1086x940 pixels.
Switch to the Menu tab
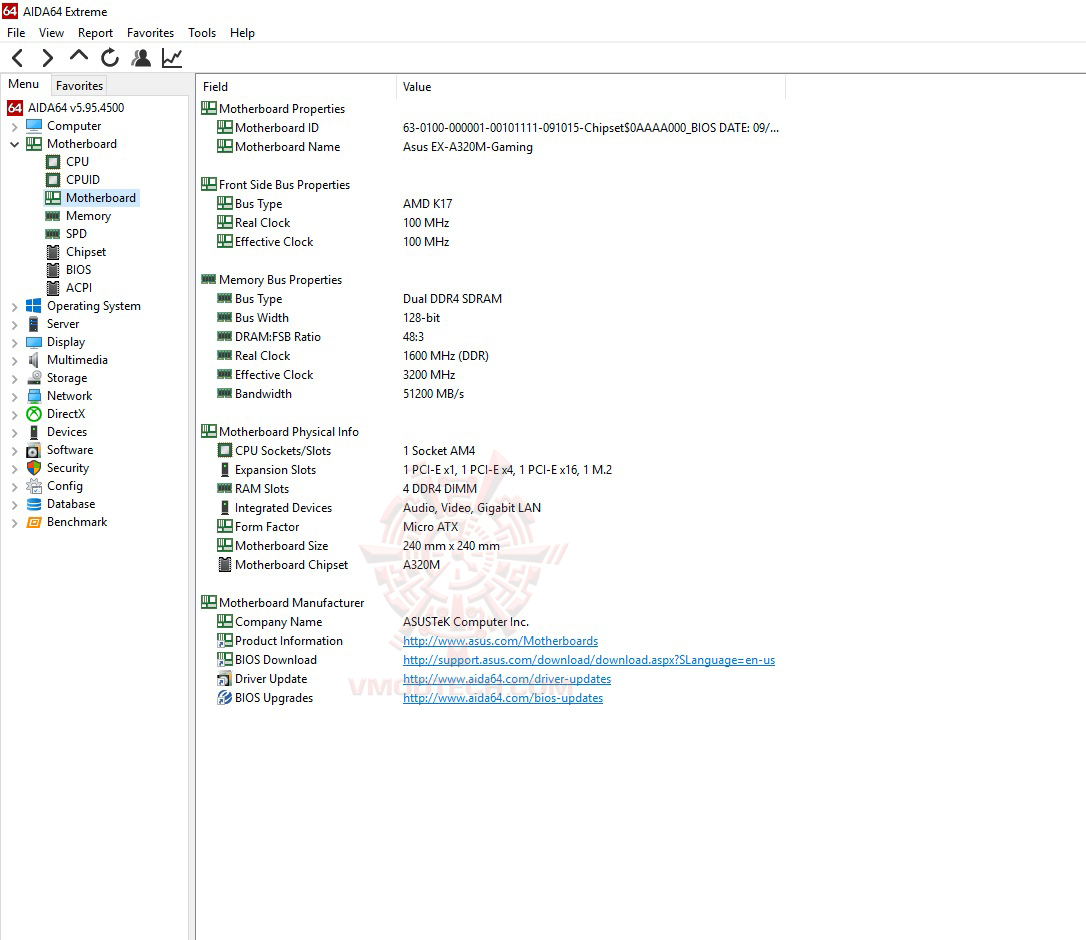pos(24,84)
